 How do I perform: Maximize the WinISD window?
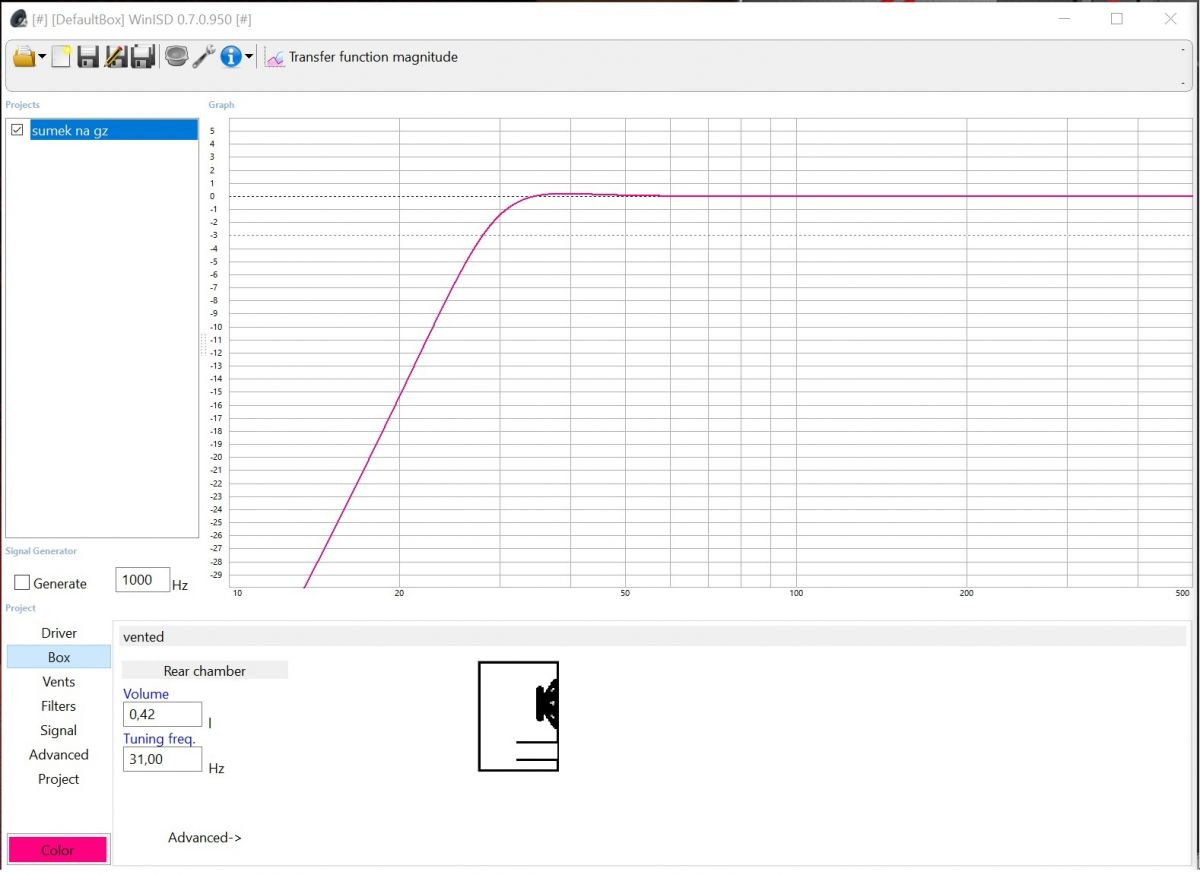click(1117, 18)
